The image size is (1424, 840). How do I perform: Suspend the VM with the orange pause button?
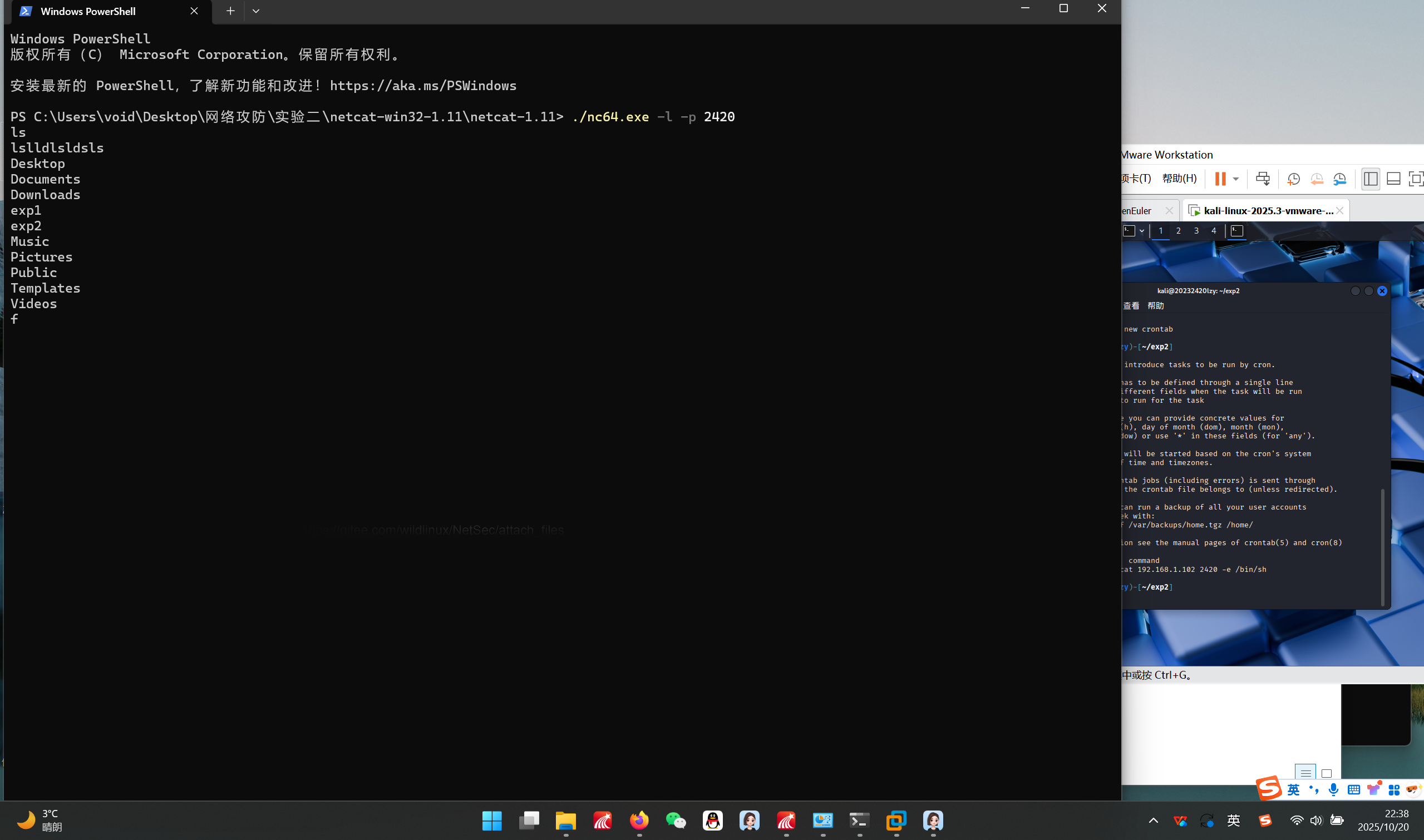pos(1220,179)
